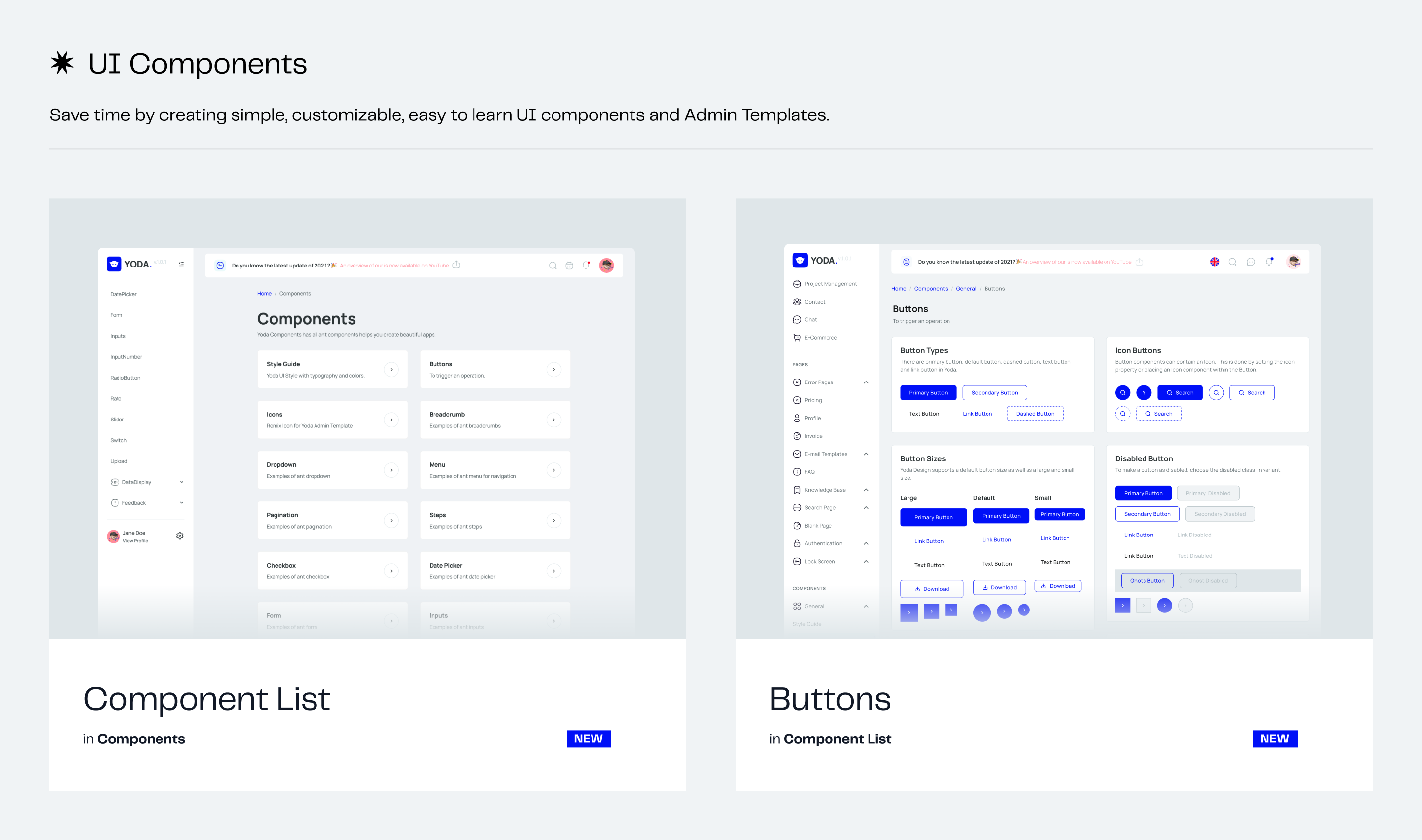Viewport: 1422px width, 840px height.
Task: Click arrow icon on Style Guide card
Action: pos(391,370)
